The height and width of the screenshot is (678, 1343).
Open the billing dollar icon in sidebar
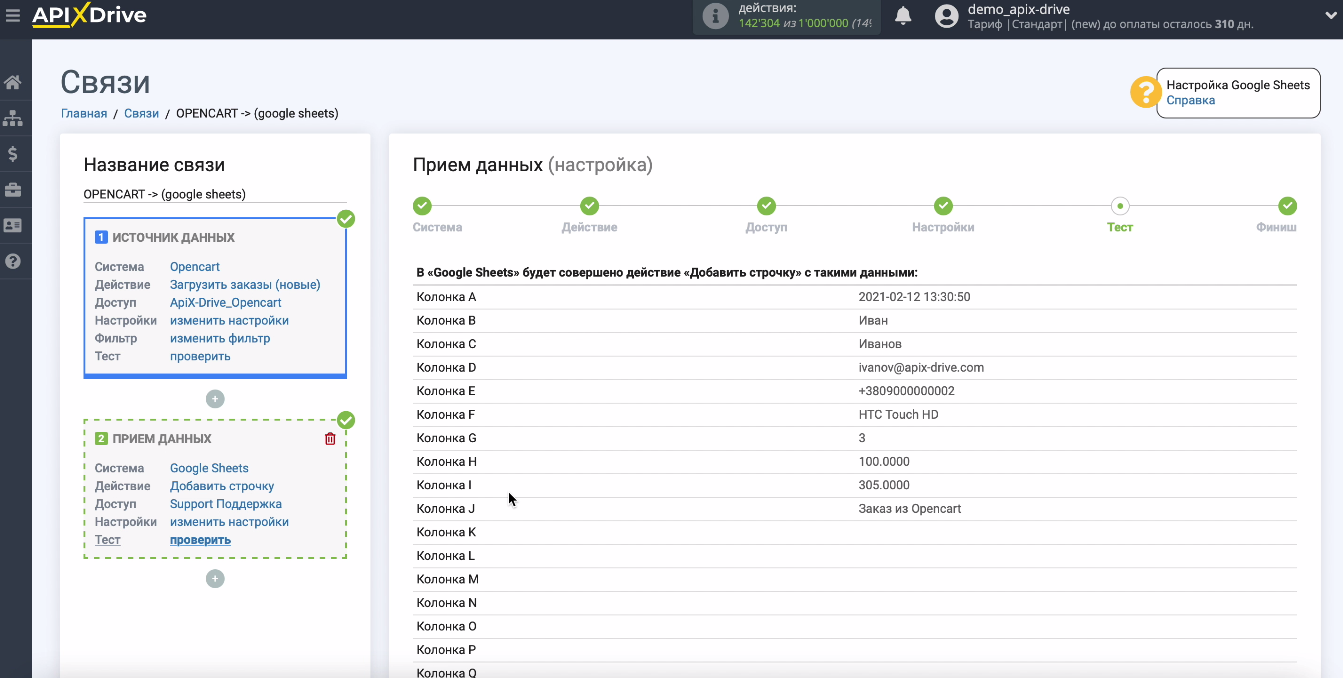(13, 154)
